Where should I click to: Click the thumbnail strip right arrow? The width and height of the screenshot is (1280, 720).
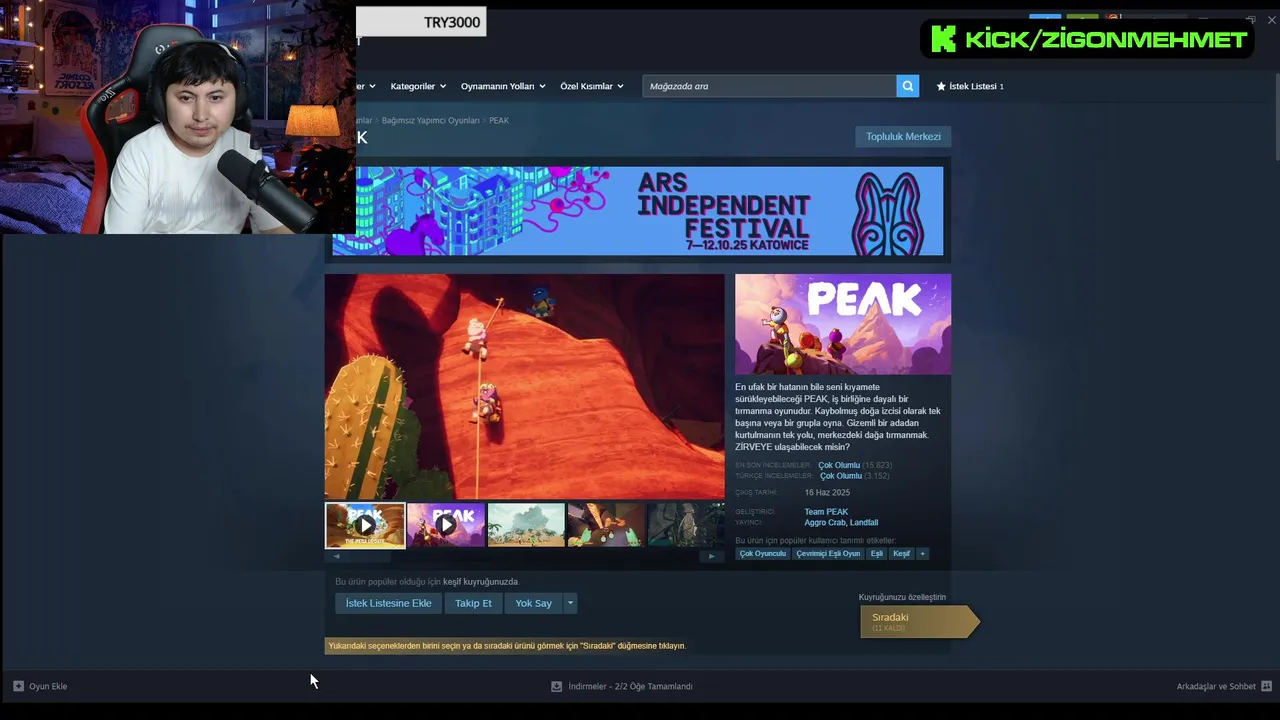712,557
